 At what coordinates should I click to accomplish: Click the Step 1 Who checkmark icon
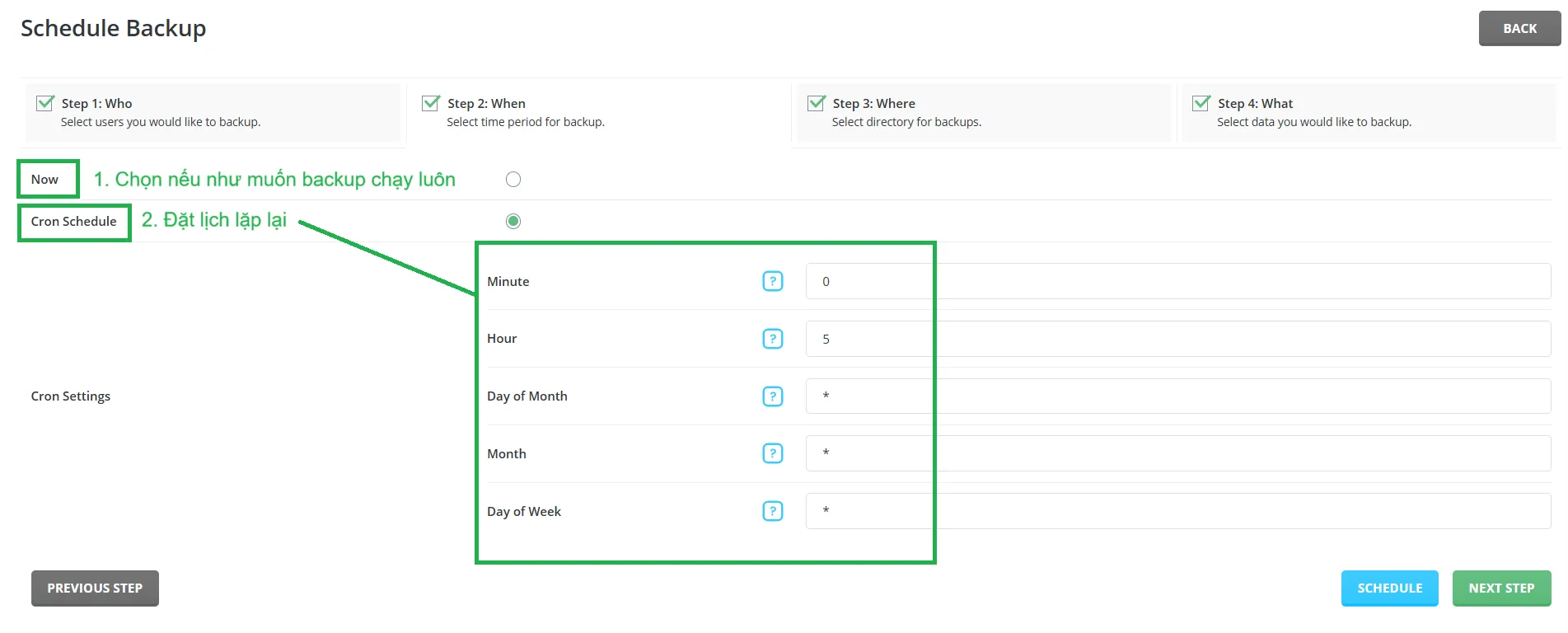point(45,103)
